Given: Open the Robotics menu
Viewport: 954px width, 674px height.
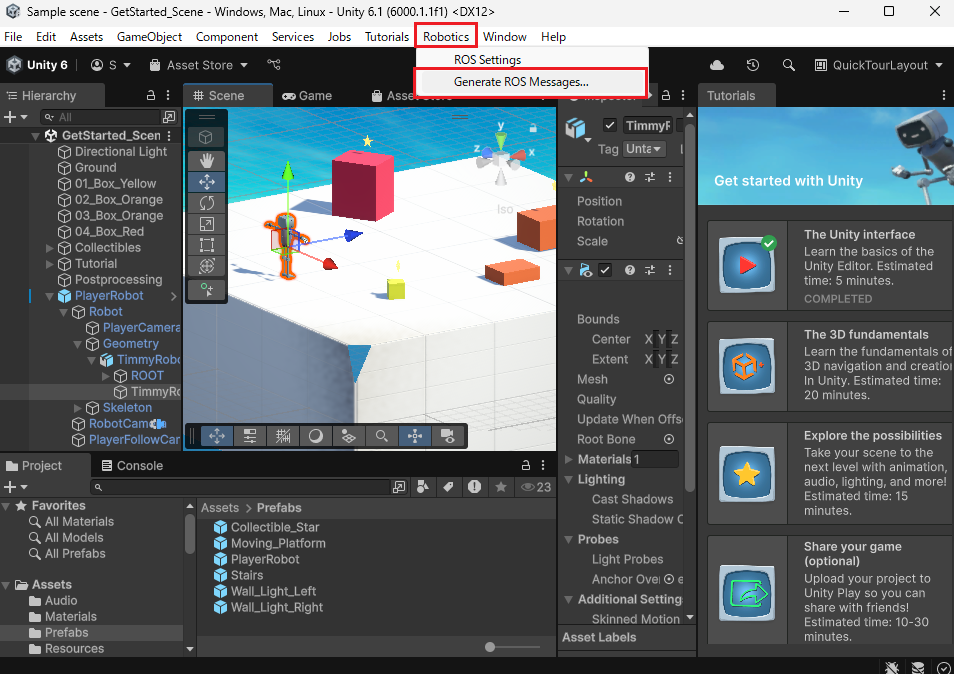Looking at the screenshot, I should [446, 36].
